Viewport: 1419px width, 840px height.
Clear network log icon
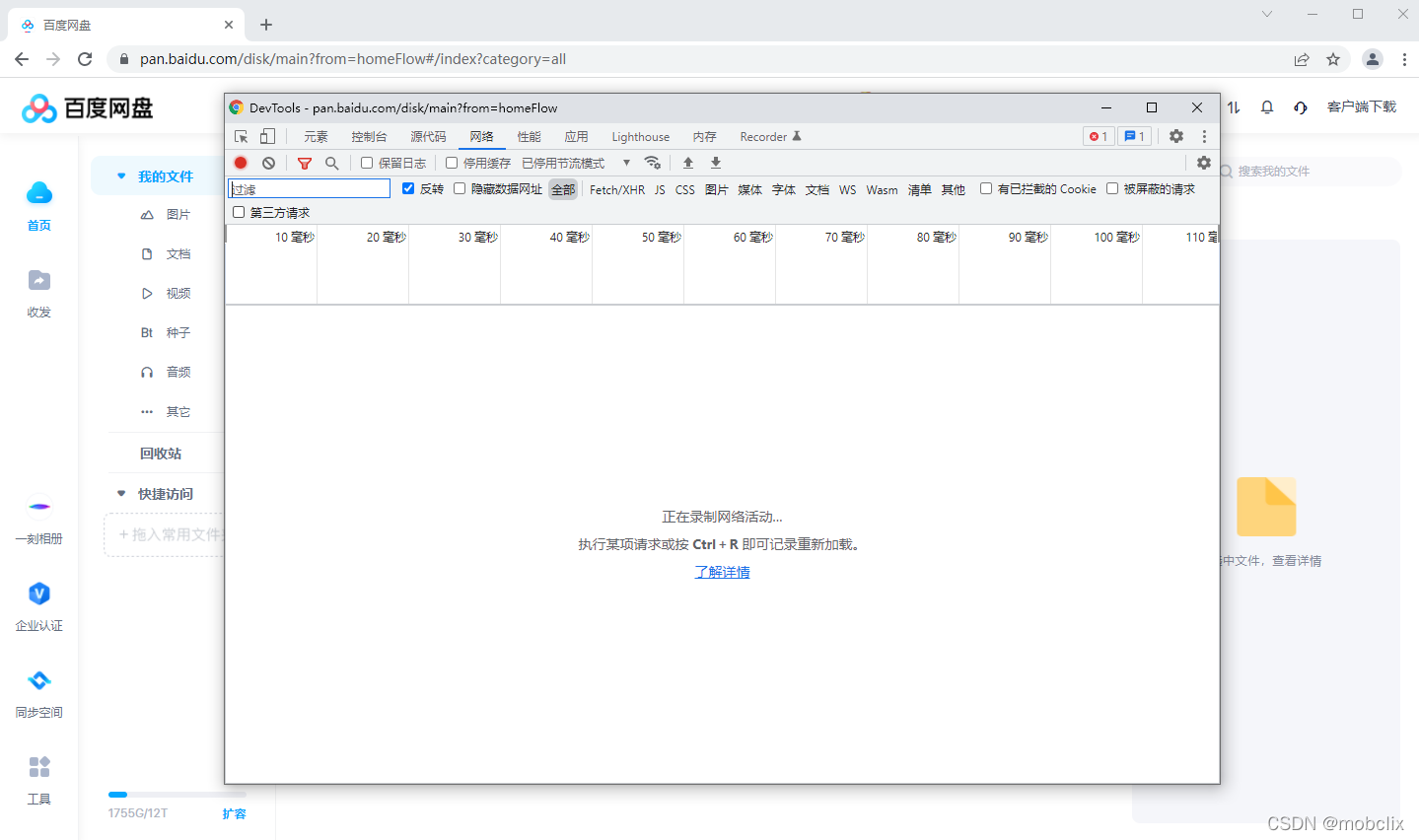tap(268, 163)
